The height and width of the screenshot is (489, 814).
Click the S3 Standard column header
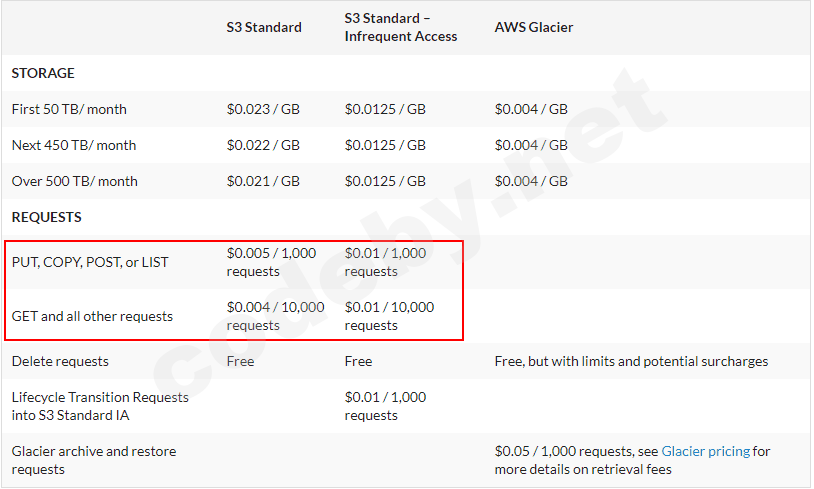pos(264,27)
